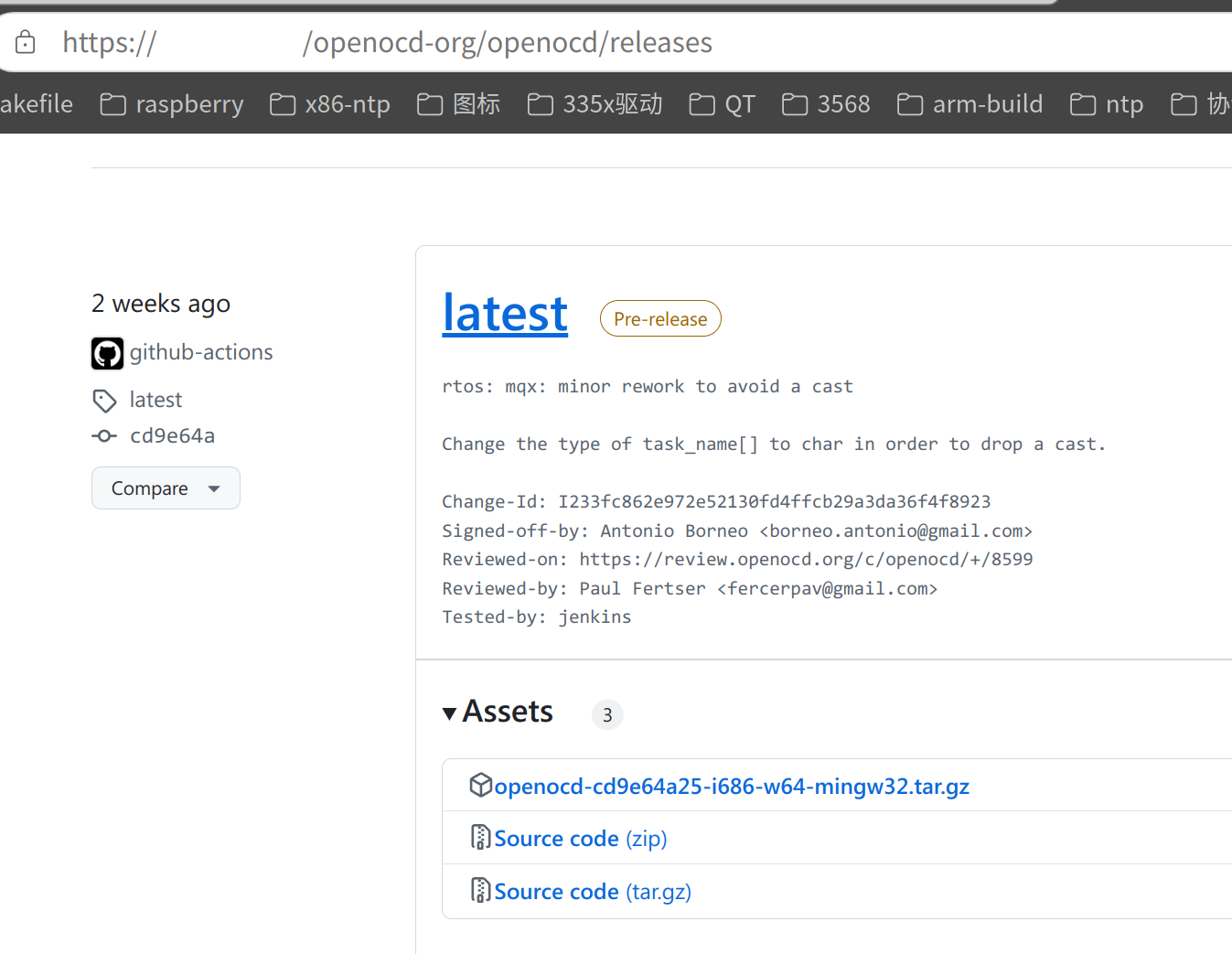This screenshot has height=954, width=1232.
Task: Open the github-actions author link
Action: (x=201, y=352)
